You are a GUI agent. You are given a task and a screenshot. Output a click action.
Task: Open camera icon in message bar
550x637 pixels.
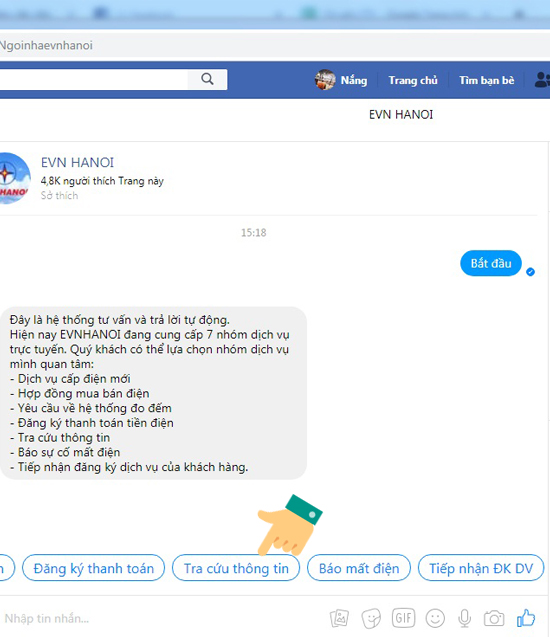494,619
